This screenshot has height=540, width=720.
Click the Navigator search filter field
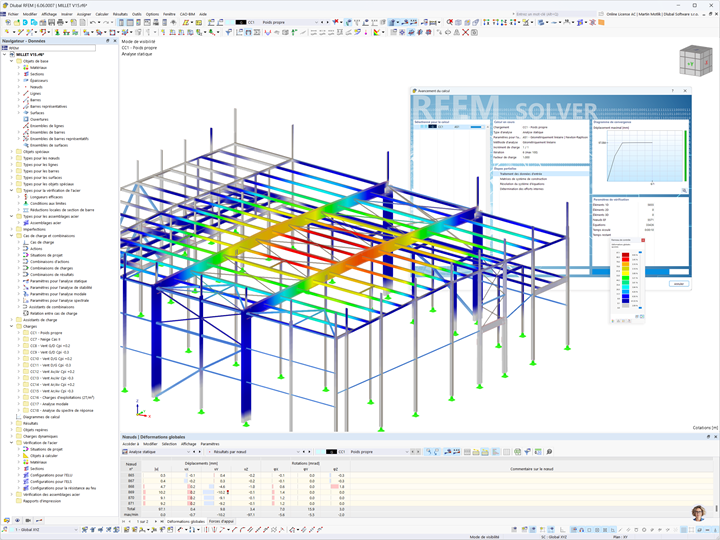(51, 48)
